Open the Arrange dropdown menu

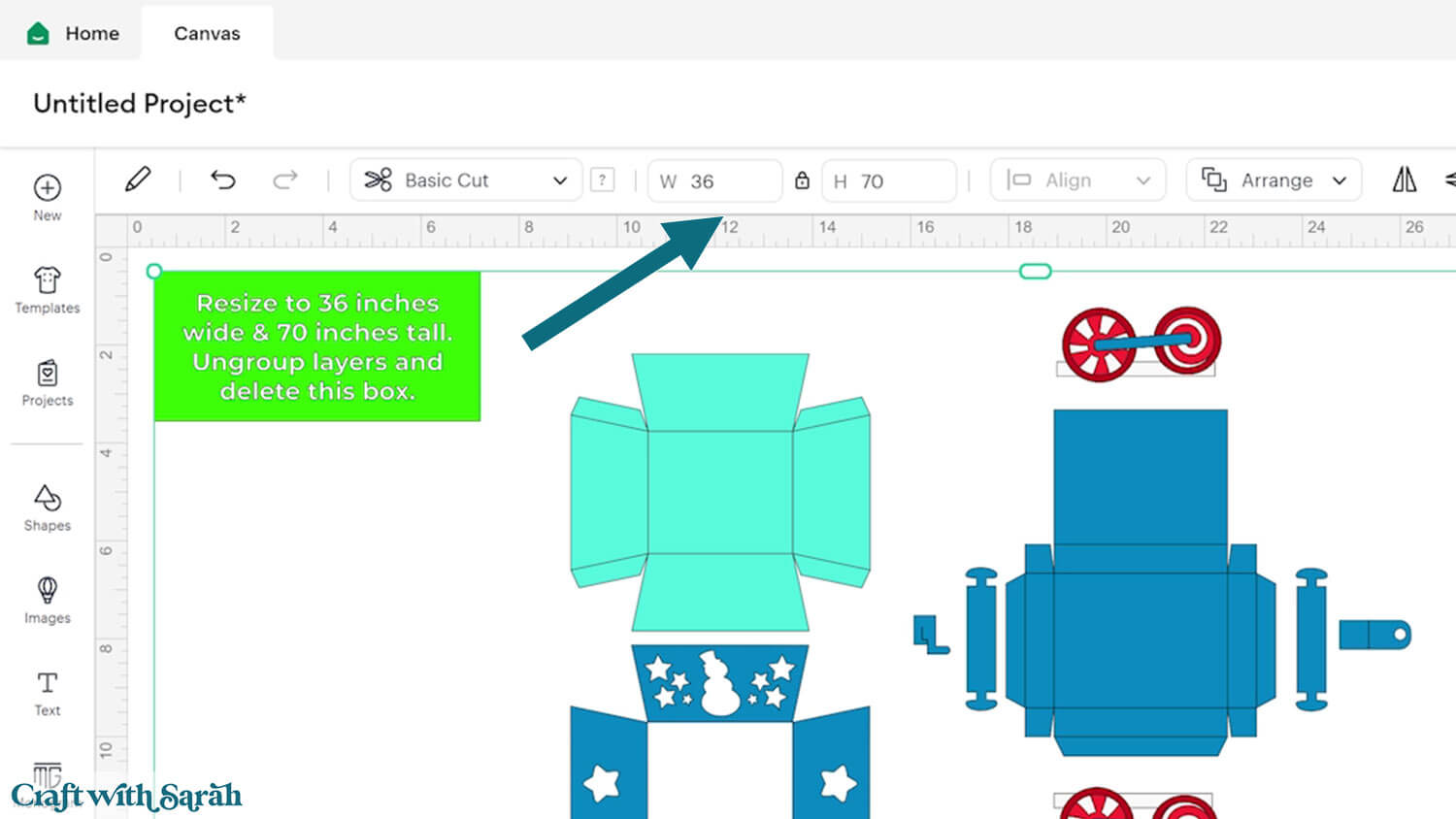[x=1274, y=180]
